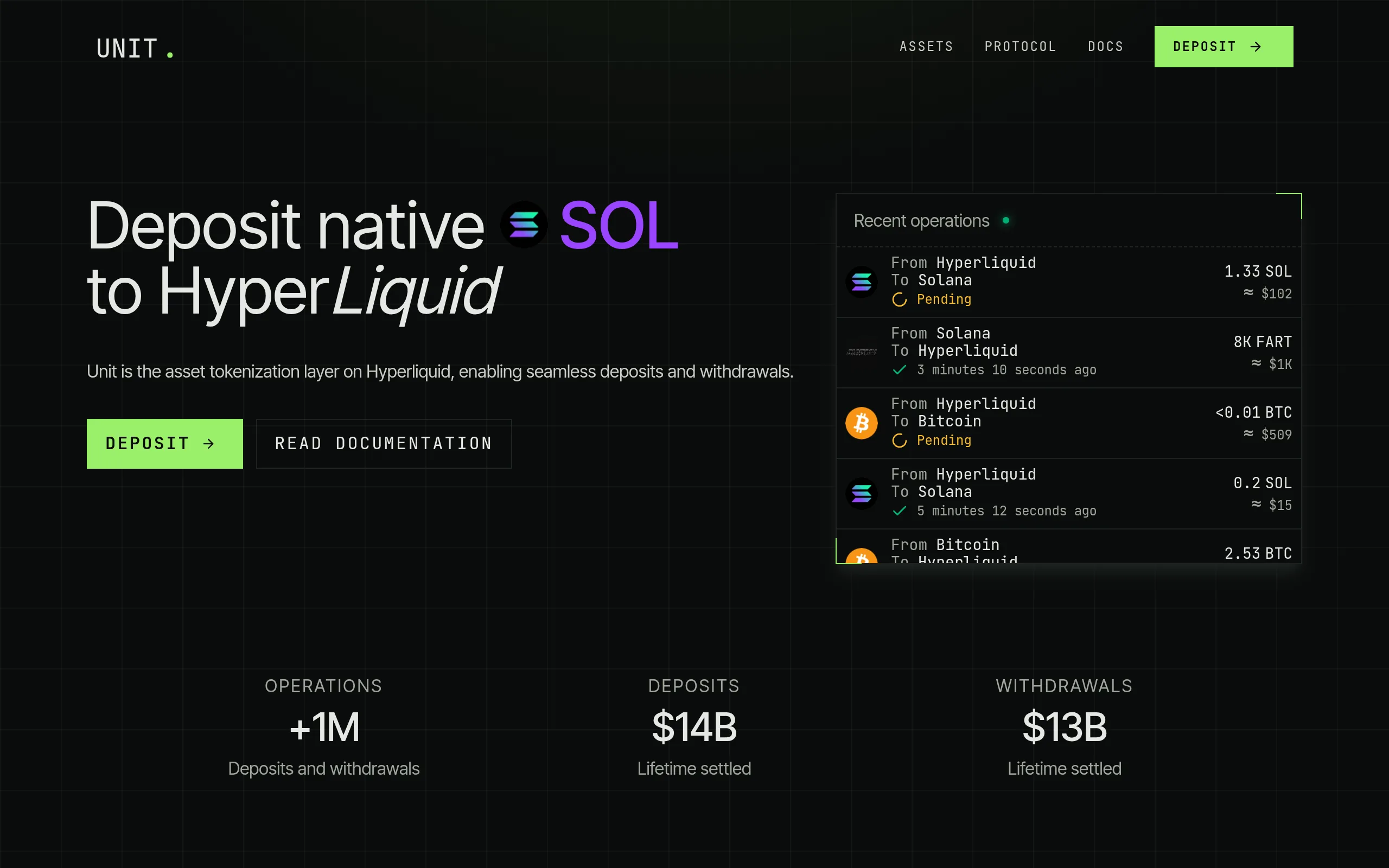Click Pending spinner on 1.33 SOL row
The image size is (1389, 868).
tap(900, 299)
